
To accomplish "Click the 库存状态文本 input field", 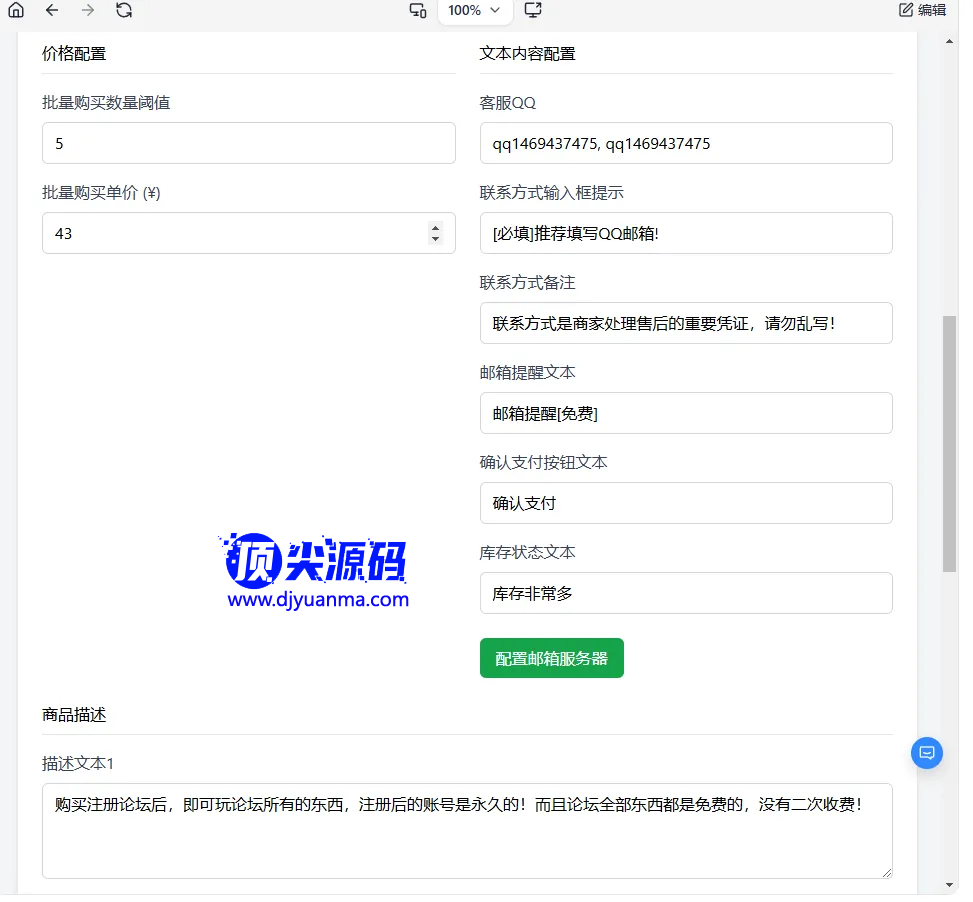I will click(x=685, y=593).
